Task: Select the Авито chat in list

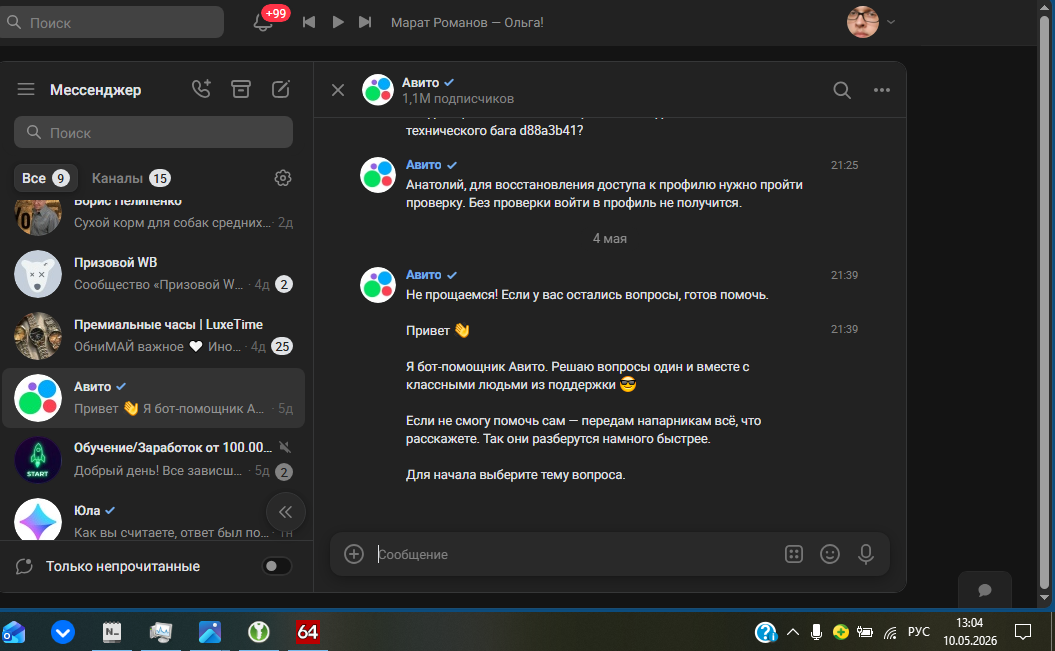Action: pos(153,397)
